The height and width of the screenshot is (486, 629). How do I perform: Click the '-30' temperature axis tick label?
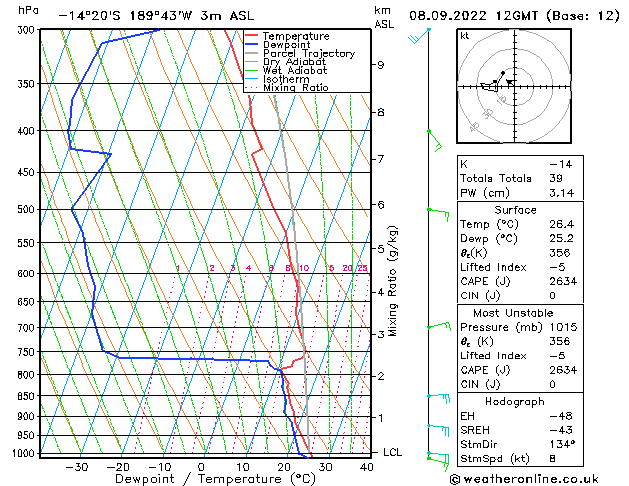point(77,467)
